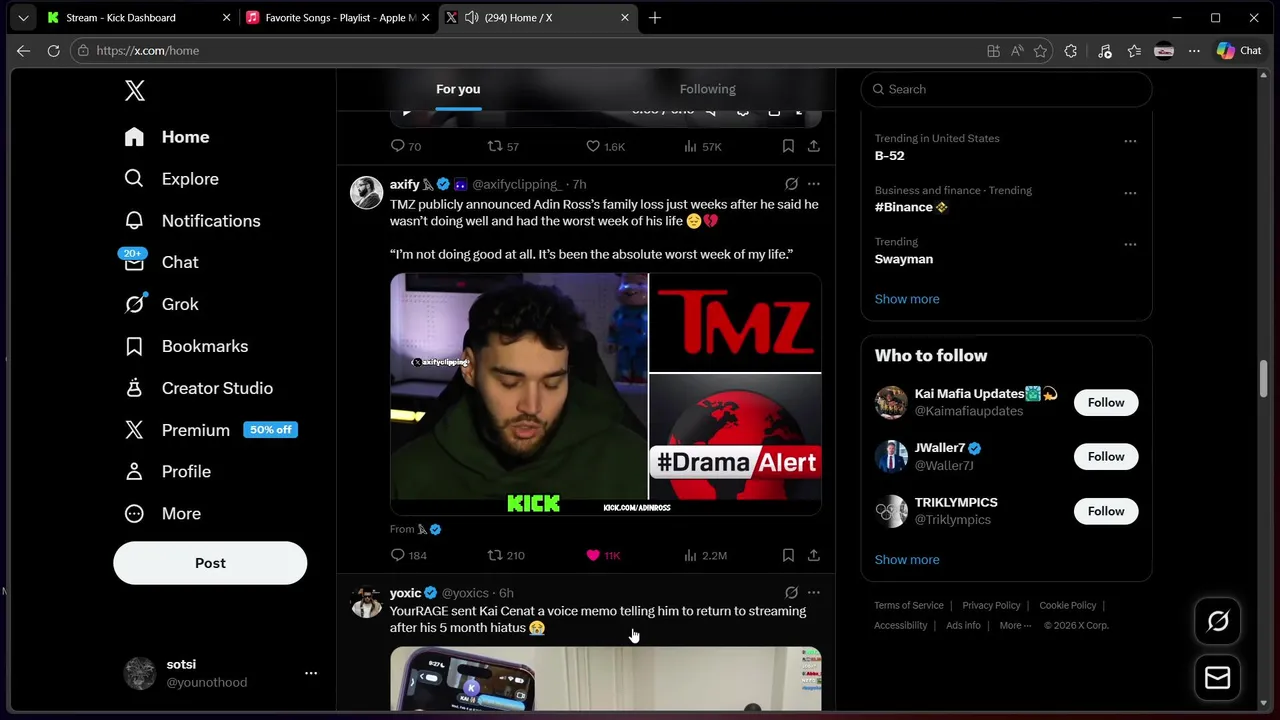This screenshot has height=720, width=1280.
Task: Add page to browser favorites star
Action: (x=1040, y=51)
